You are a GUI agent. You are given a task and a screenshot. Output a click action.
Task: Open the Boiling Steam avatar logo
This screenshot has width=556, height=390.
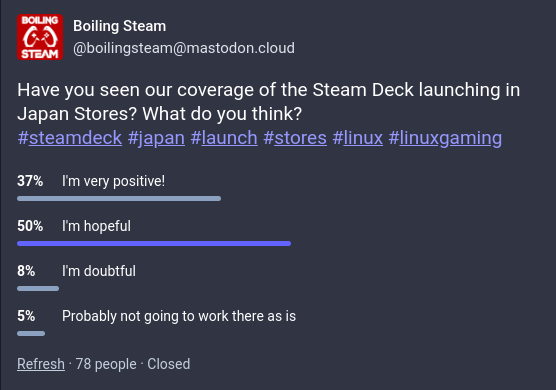(x=40, y=37)
